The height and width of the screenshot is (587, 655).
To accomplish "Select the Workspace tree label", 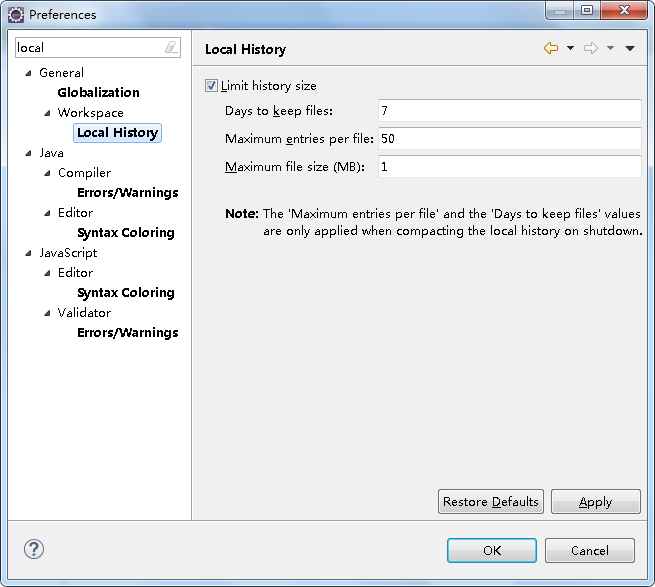I will 91,113.
